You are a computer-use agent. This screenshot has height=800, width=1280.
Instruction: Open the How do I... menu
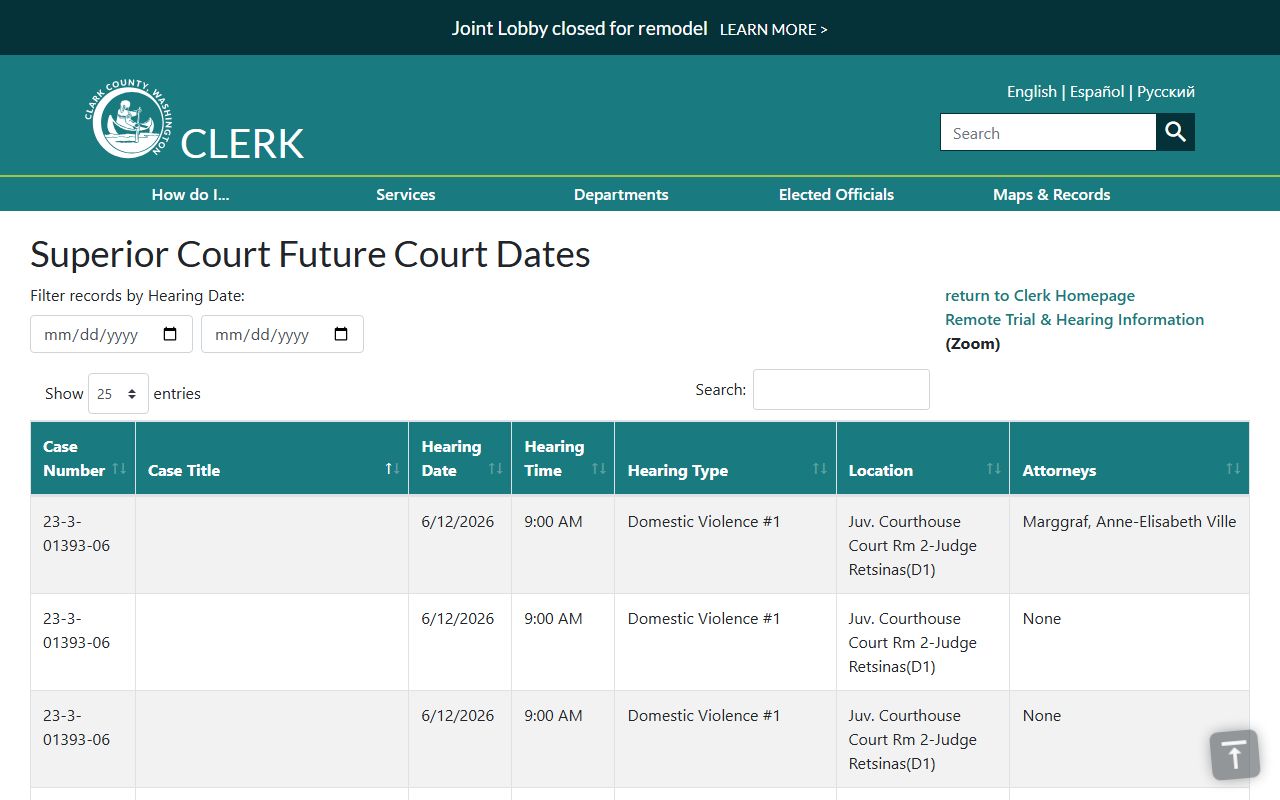click(x=191, y=195)
